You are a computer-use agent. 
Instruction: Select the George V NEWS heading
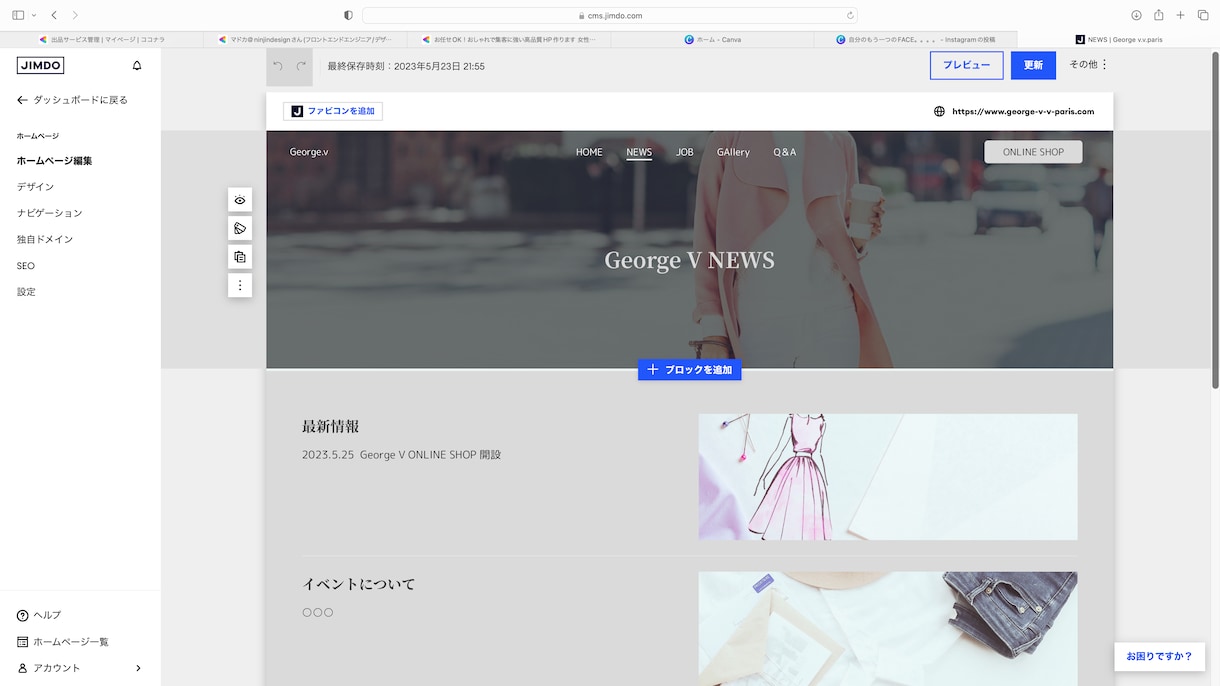click(689, 260)
